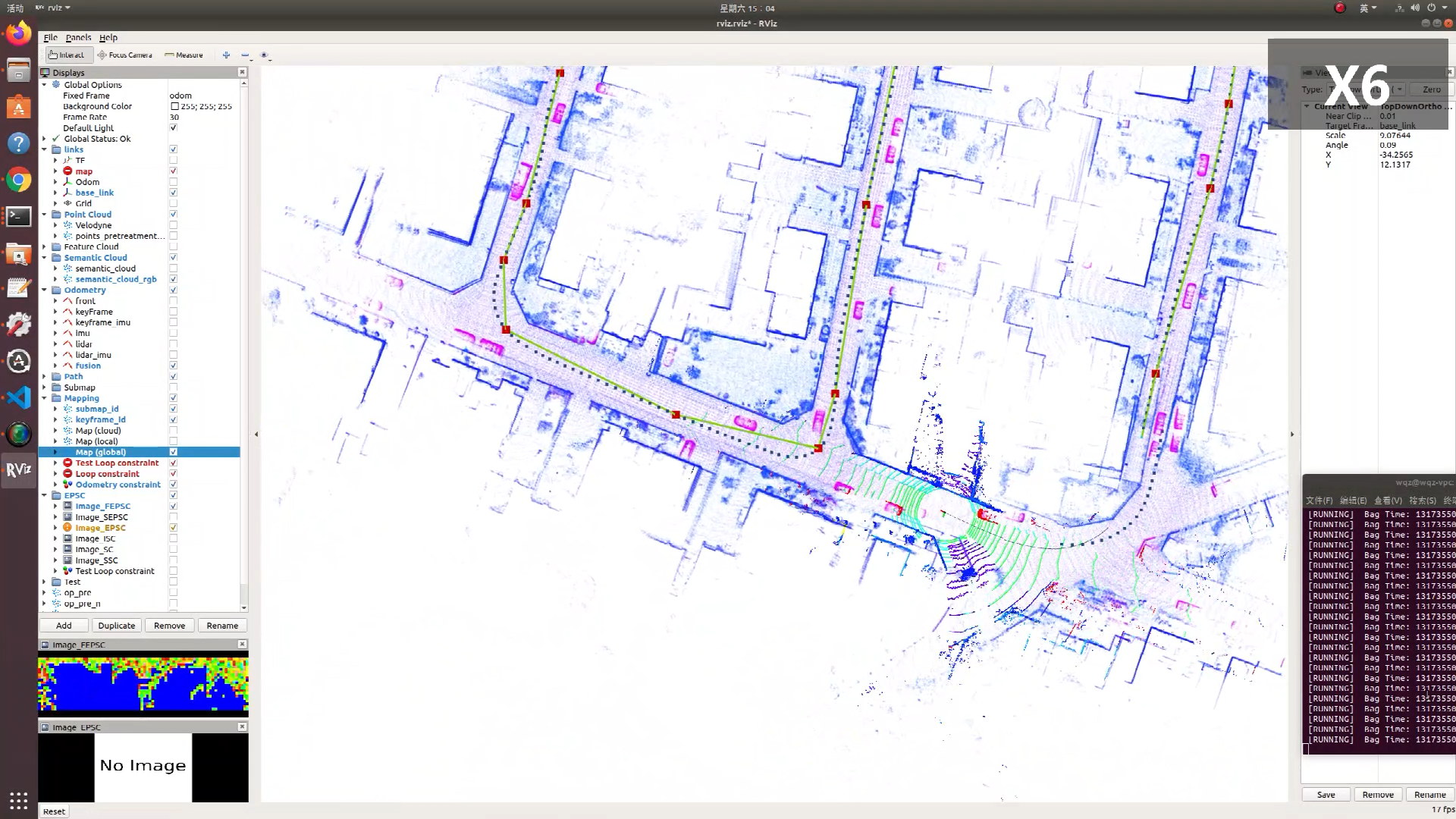The width and height of the screenshot is (1456, 819).
Task: Expand the Submap tree item
Action: [x=44, y=388]
